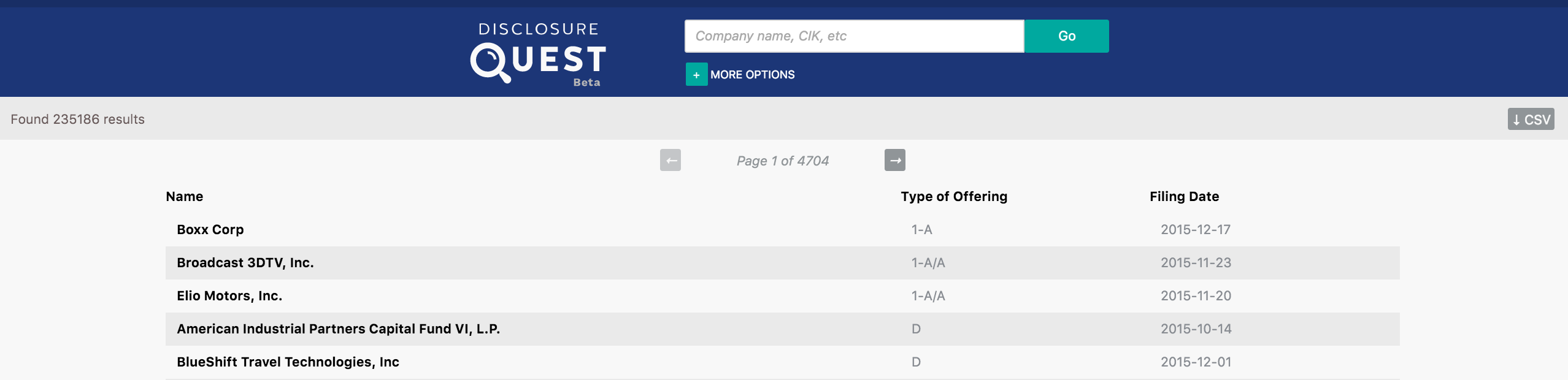The height and width of the screenshot is (380, 1568).
Task: Click filing date 2015-12-17
Action: (x=1196, y=229)
